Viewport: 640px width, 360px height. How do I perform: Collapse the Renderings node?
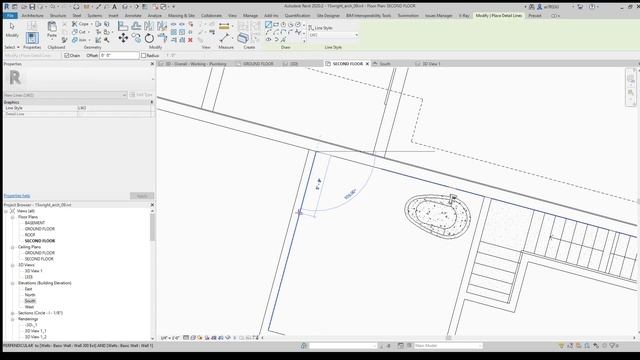point(13,319)
